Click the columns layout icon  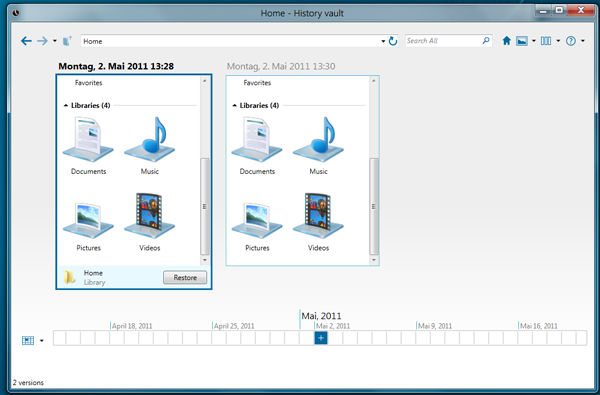tap(546, 41)
